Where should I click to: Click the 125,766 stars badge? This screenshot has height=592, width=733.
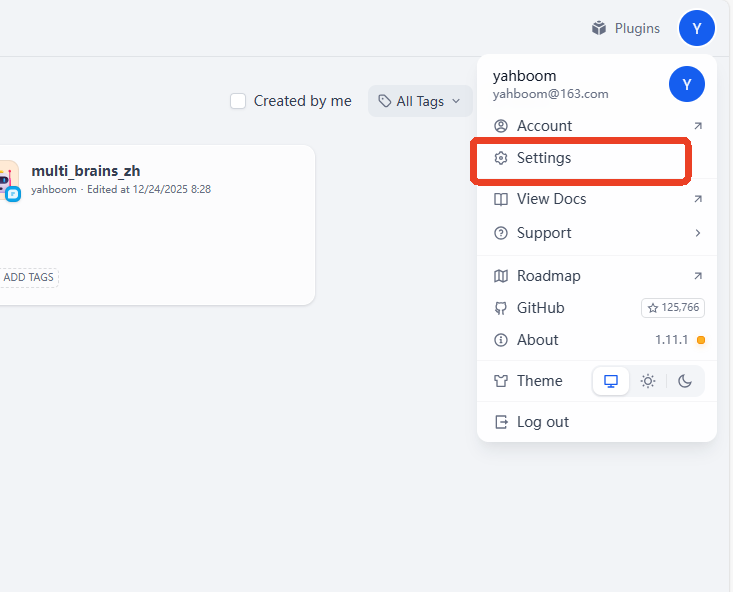coord(673,308)
